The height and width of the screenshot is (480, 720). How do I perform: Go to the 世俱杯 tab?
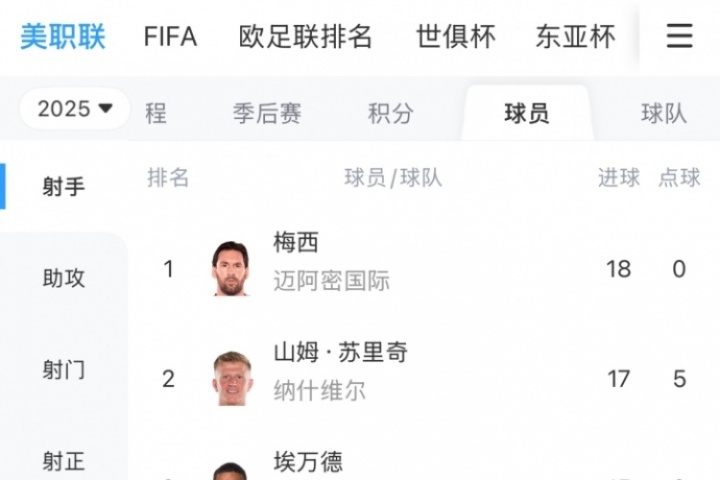456,37
